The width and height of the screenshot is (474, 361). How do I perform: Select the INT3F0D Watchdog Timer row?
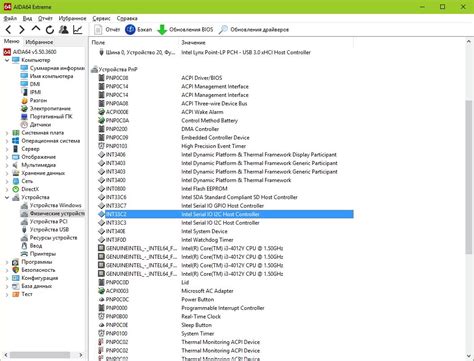(222, 240)
